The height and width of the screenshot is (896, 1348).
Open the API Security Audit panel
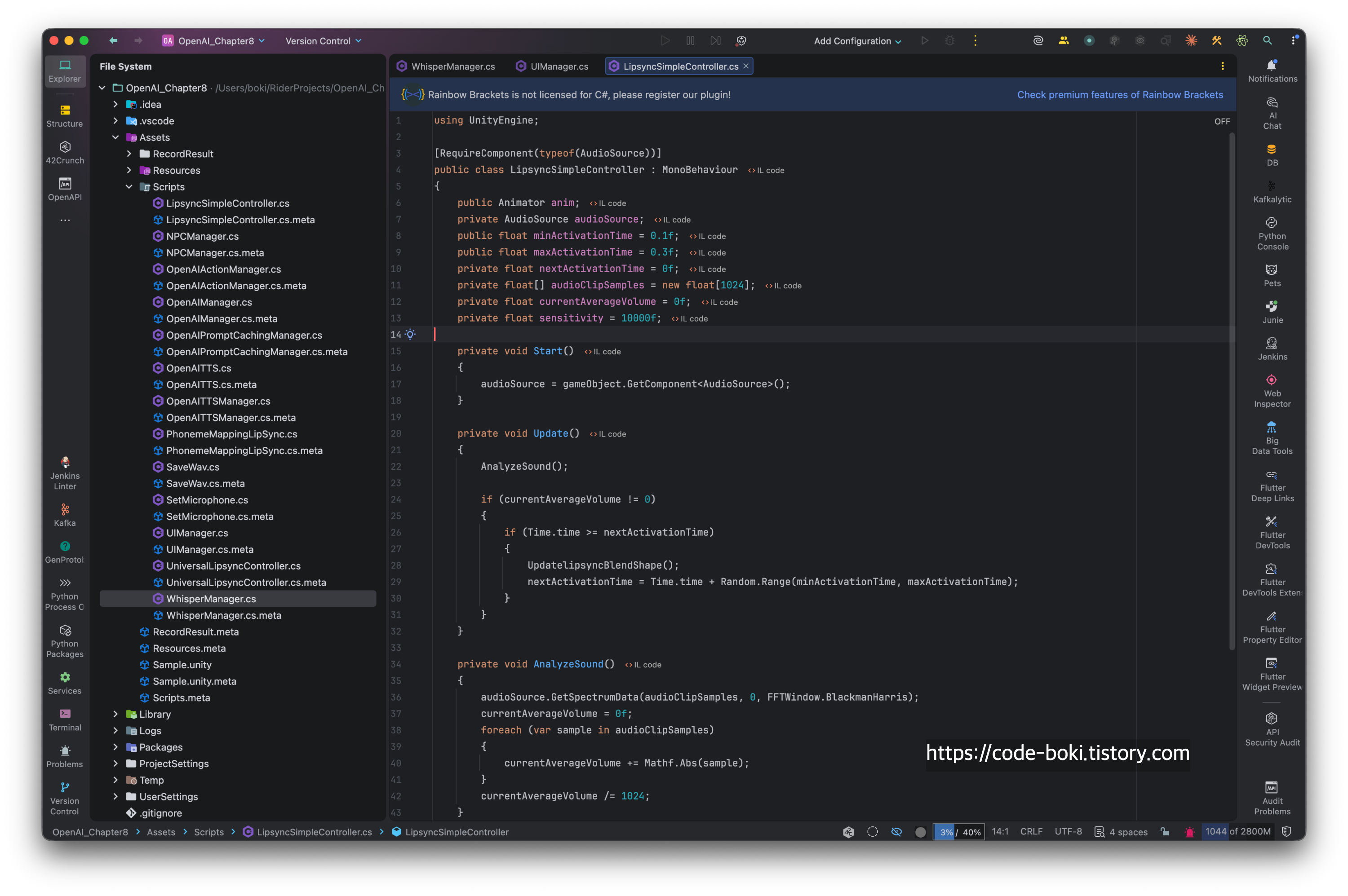click(x=1272, y=729)
